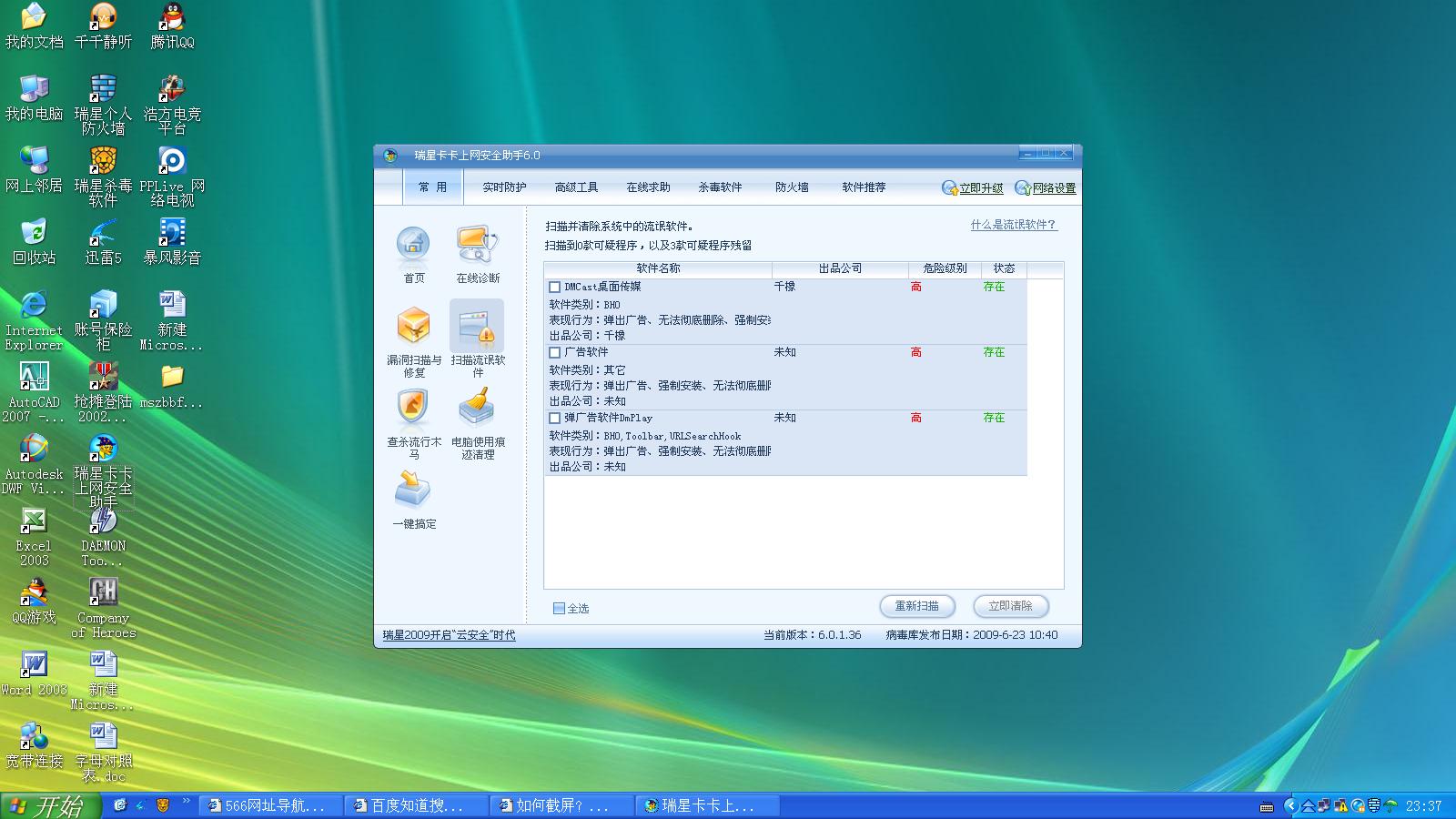Open 腾讯QQ desktop icon

[172, 25]
